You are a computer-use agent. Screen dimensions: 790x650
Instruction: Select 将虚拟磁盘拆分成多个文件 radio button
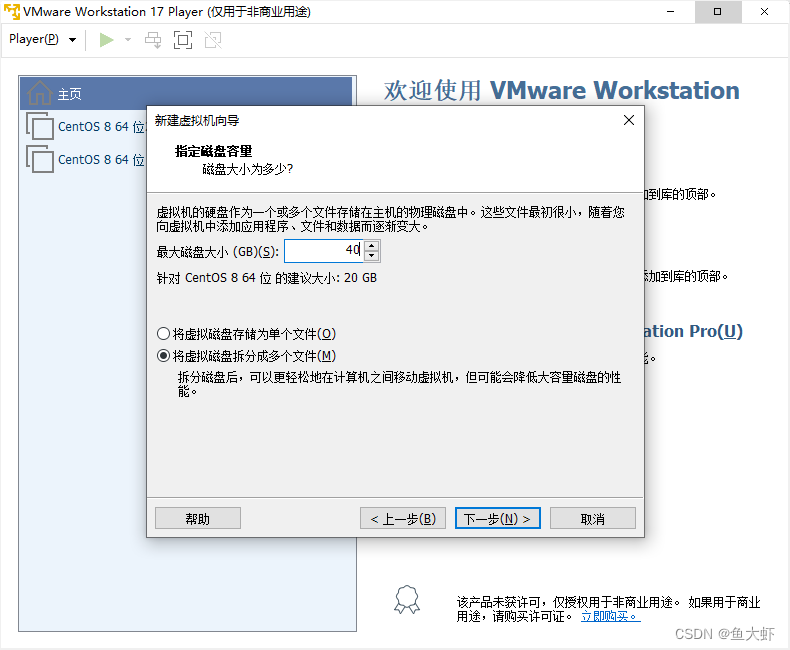click(x=163, y=356)
